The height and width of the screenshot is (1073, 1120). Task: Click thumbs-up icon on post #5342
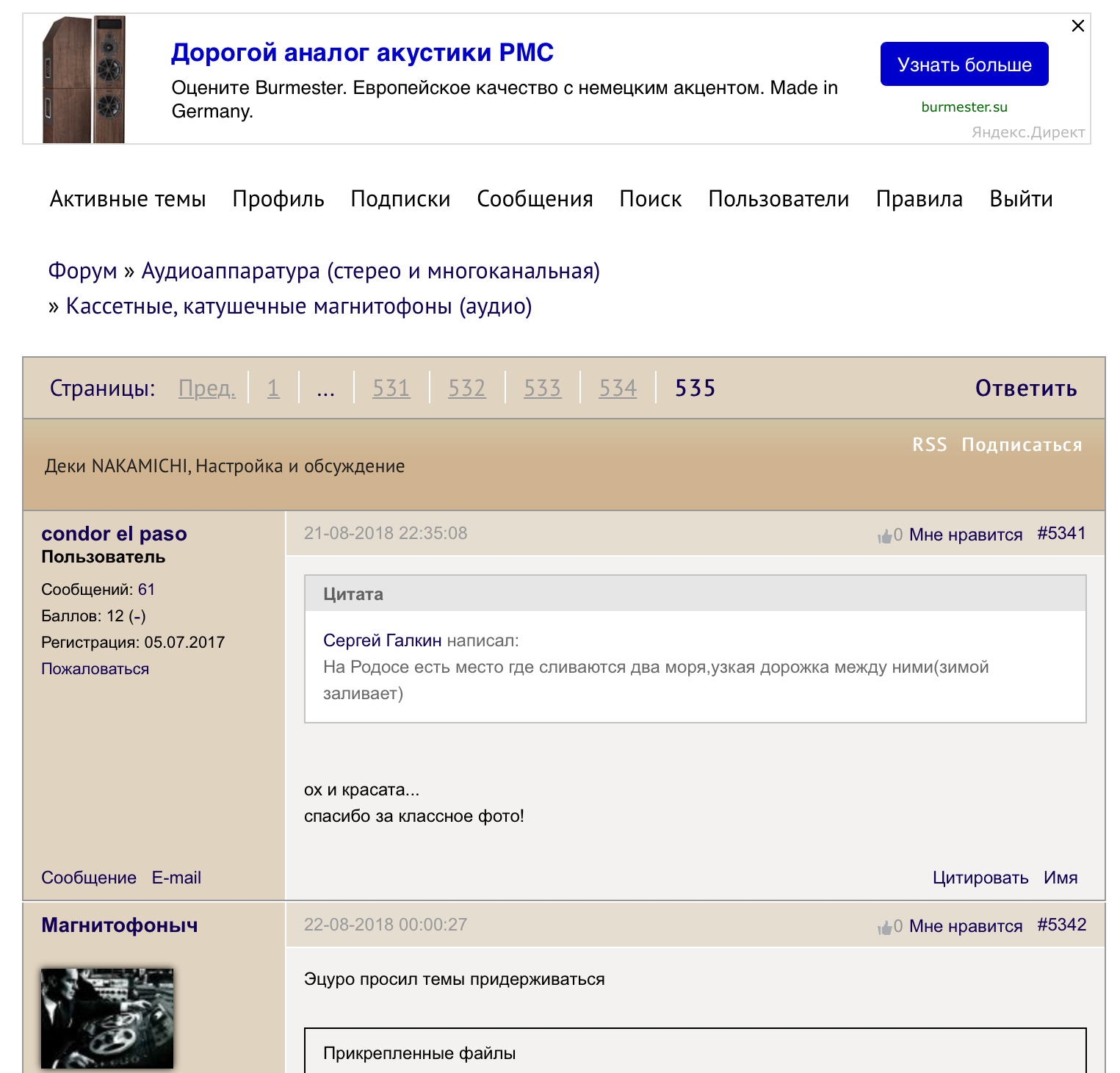(884, 928)
